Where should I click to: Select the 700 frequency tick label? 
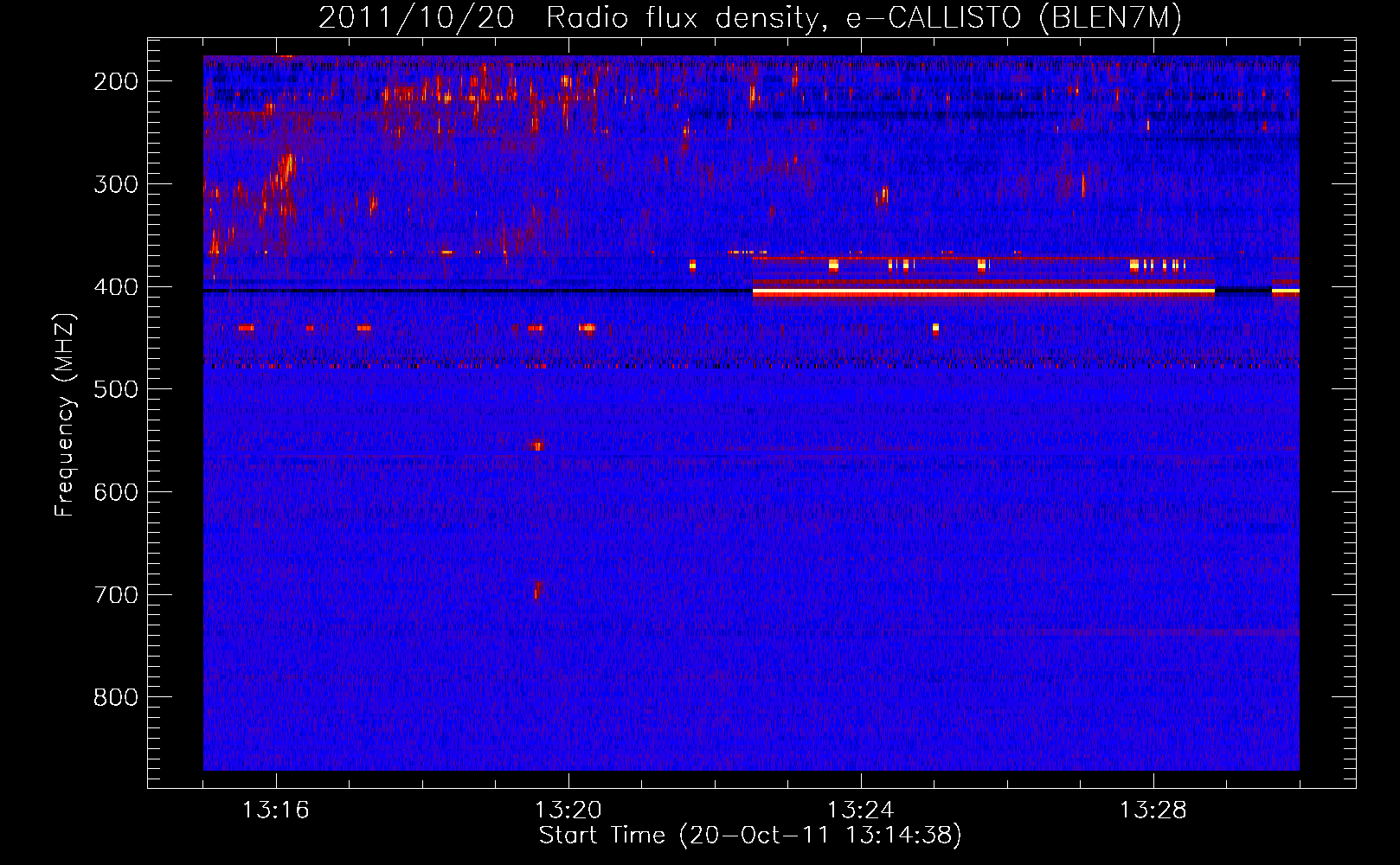click(115, 595)
